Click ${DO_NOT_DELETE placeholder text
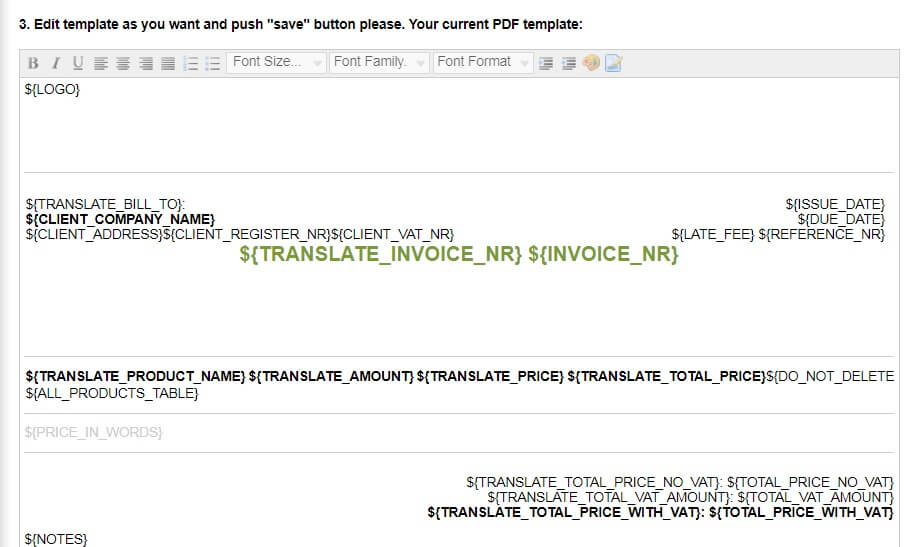Viewport: 920px width, 547px height. pos(830,376)
